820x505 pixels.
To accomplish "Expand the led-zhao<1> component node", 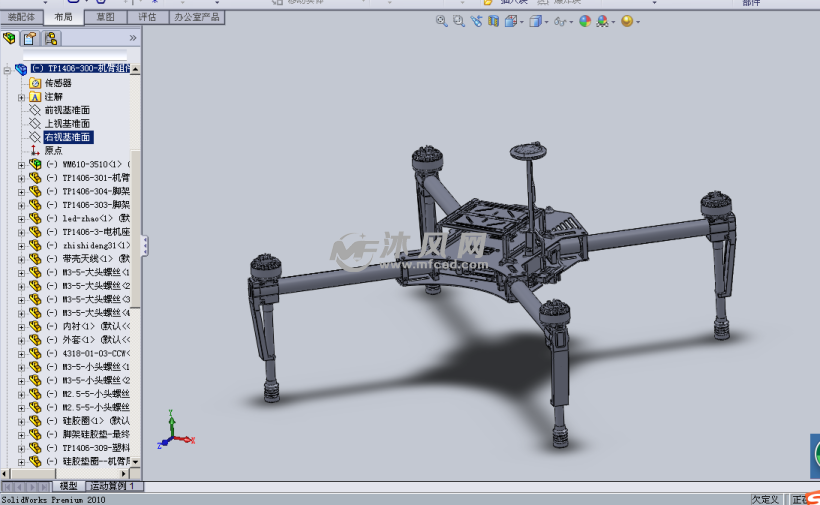I will [x=21, y=218].
